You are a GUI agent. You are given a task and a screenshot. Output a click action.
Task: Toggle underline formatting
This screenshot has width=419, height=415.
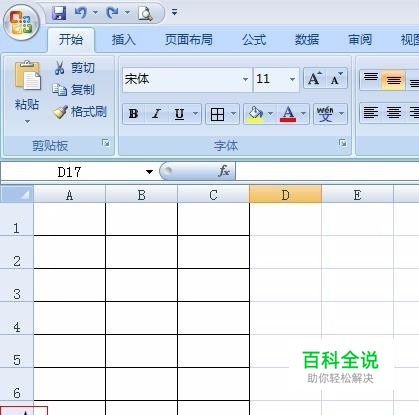(x=179, y=114)
